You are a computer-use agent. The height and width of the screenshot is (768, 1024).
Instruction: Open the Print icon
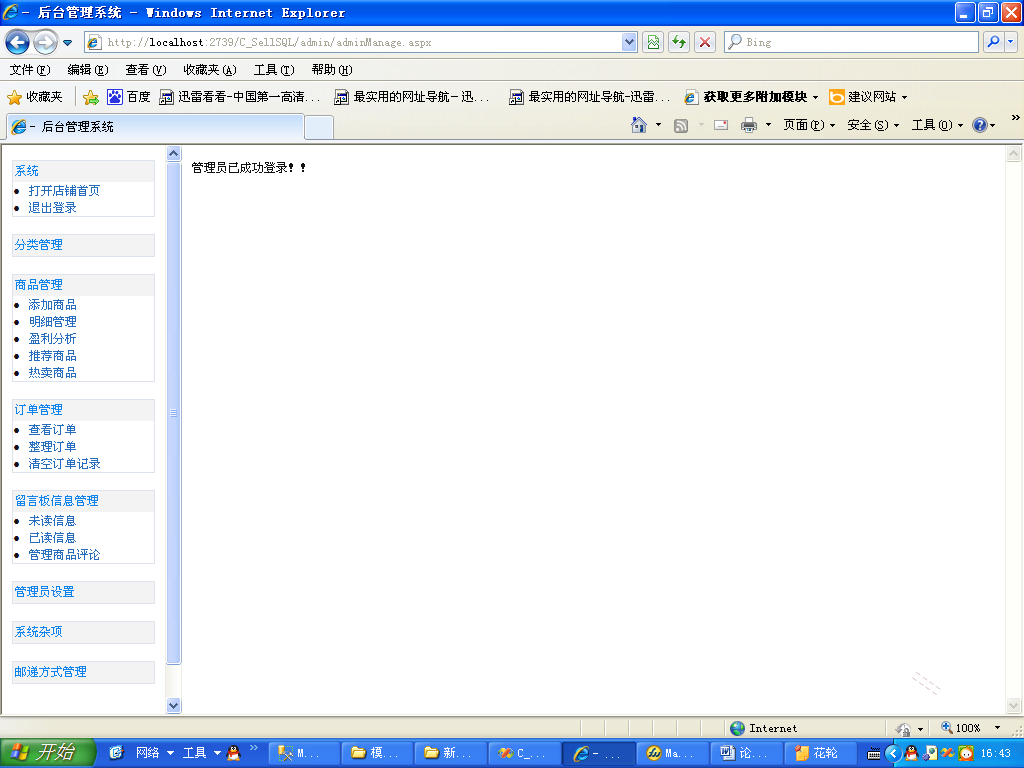[747, 124]
